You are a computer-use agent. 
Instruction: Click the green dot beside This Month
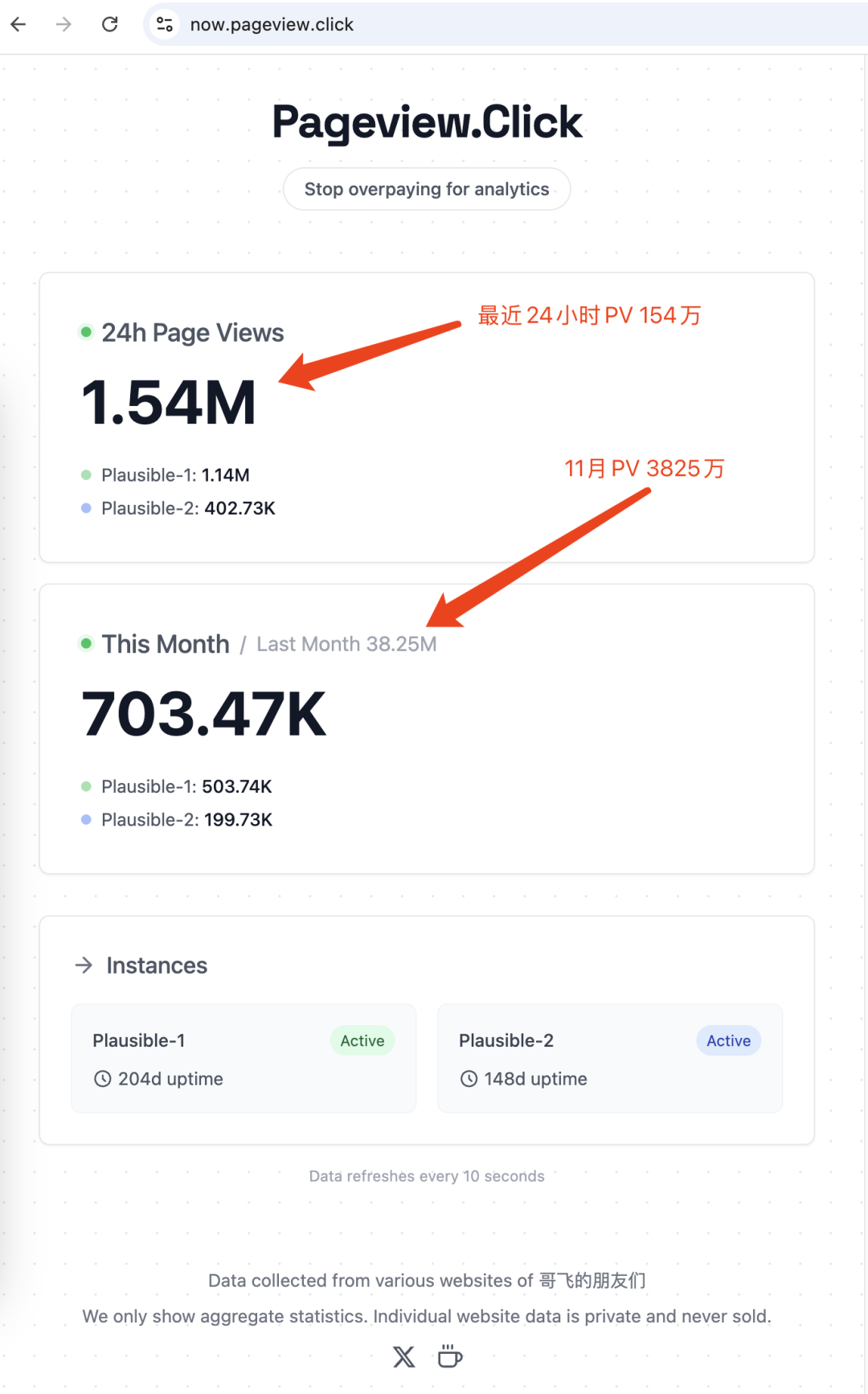(x=86, y=643)
